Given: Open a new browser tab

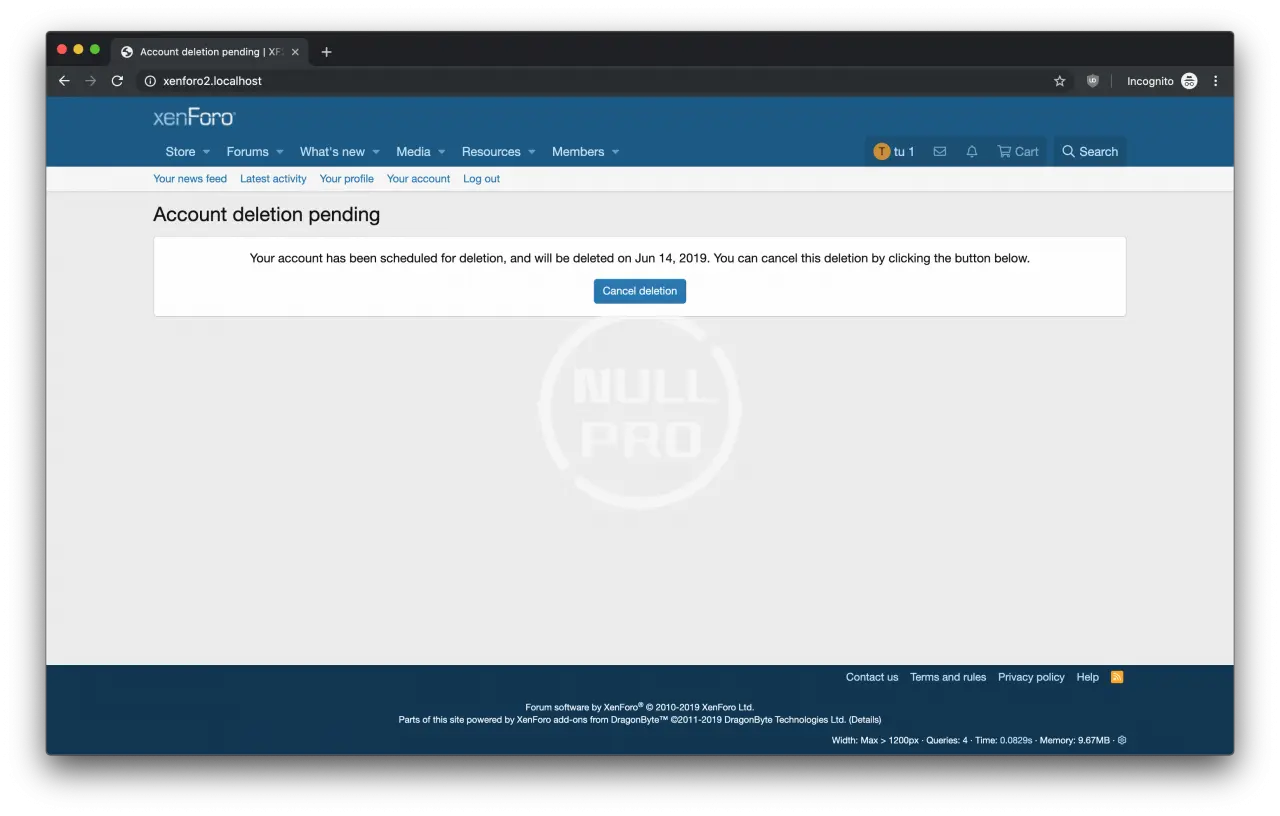Looking at the screenshot, I should pyautogui.click(x=326, y=52).
